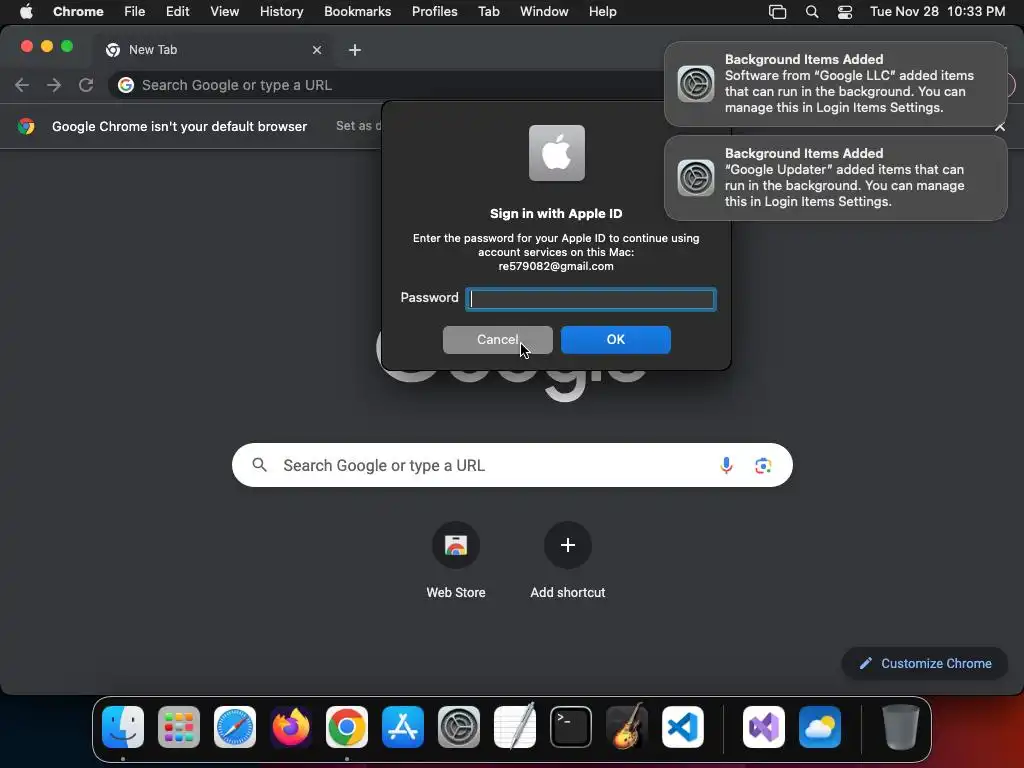Open Control Center in menu bar
1024x768 pixels.
tap(844, 12)
